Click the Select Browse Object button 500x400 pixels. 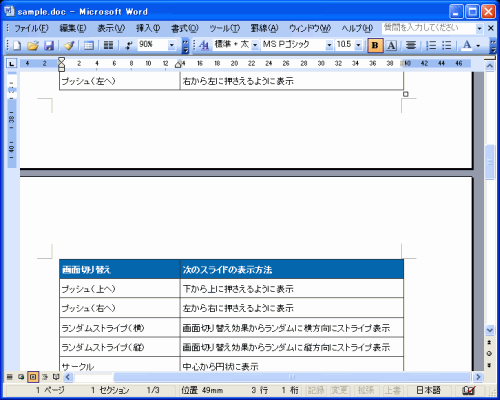click(489, 354)
